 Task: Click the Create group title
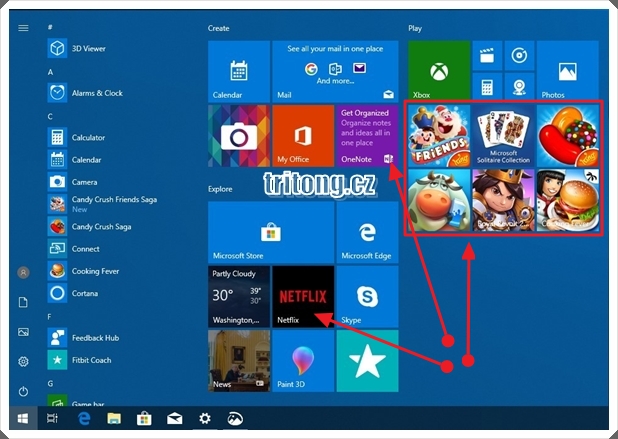point(218,28)
